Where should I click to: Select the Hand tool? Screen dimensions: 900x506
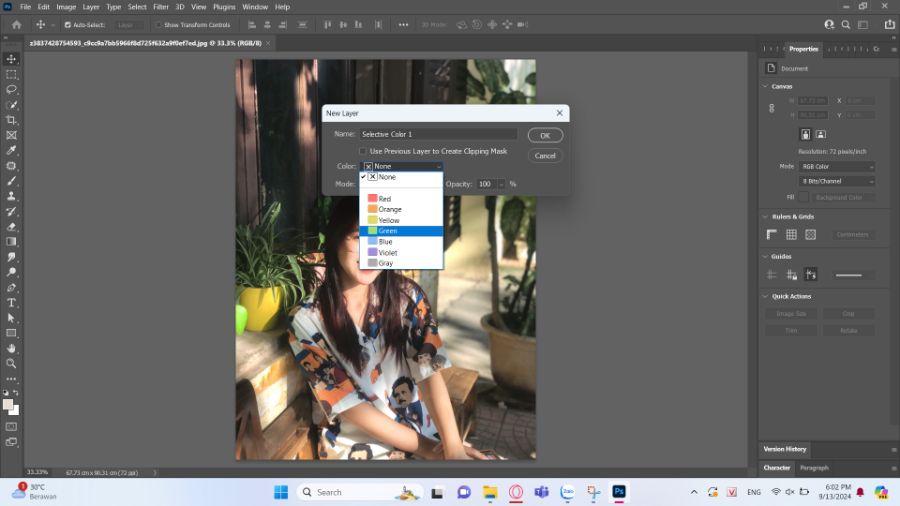[x=11, y=348]
